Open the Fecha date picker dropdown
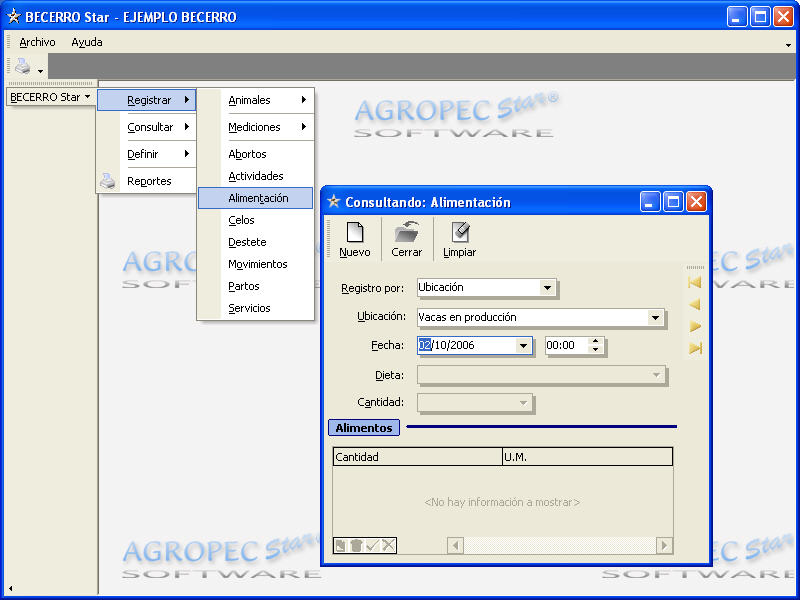 523,346
